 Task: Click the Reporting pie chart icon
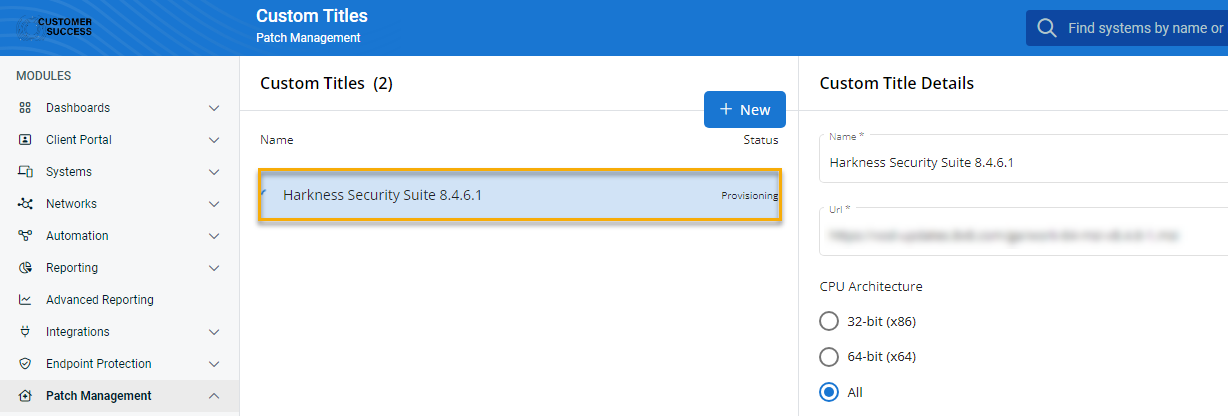click(x=26, y=268)
